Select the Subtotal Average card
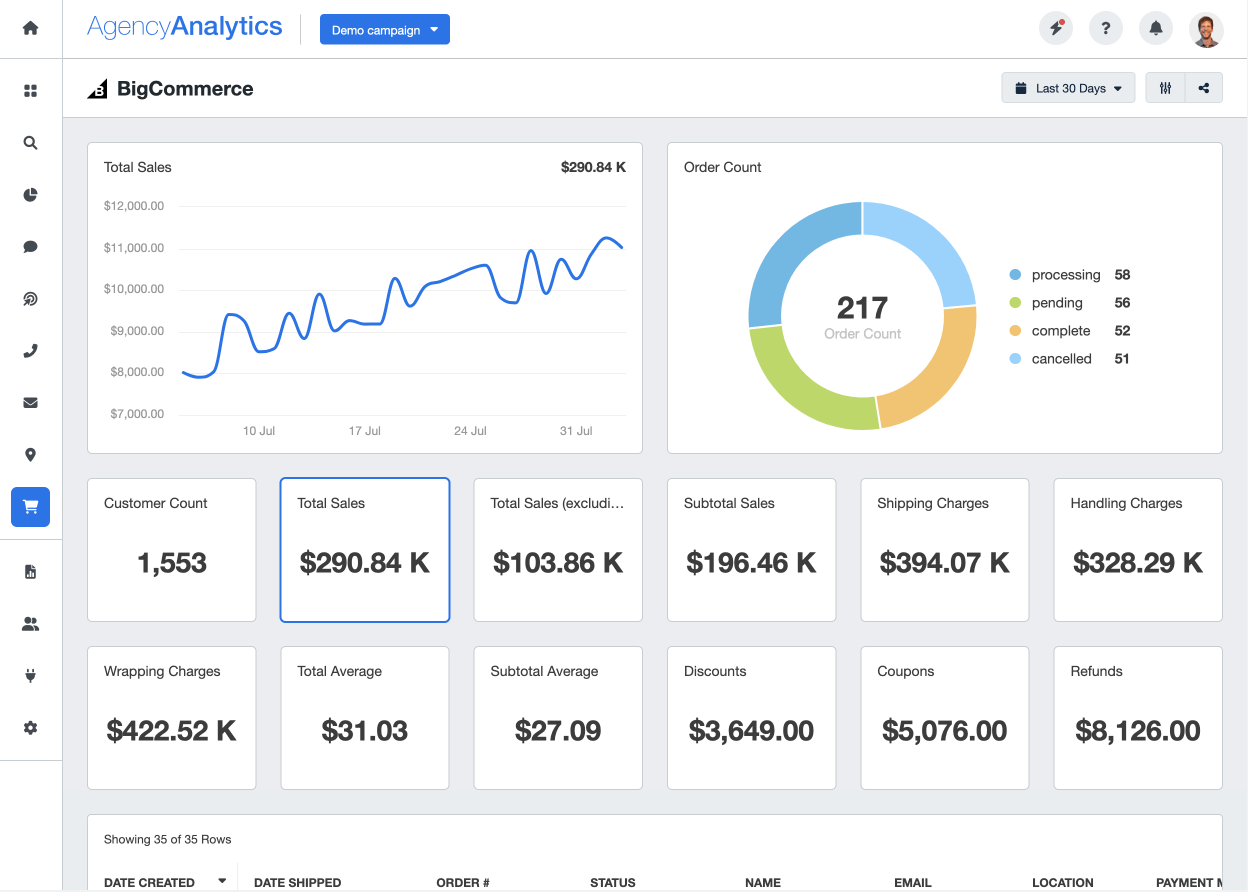Screen dimensions: 1248x892 [558, 718]
